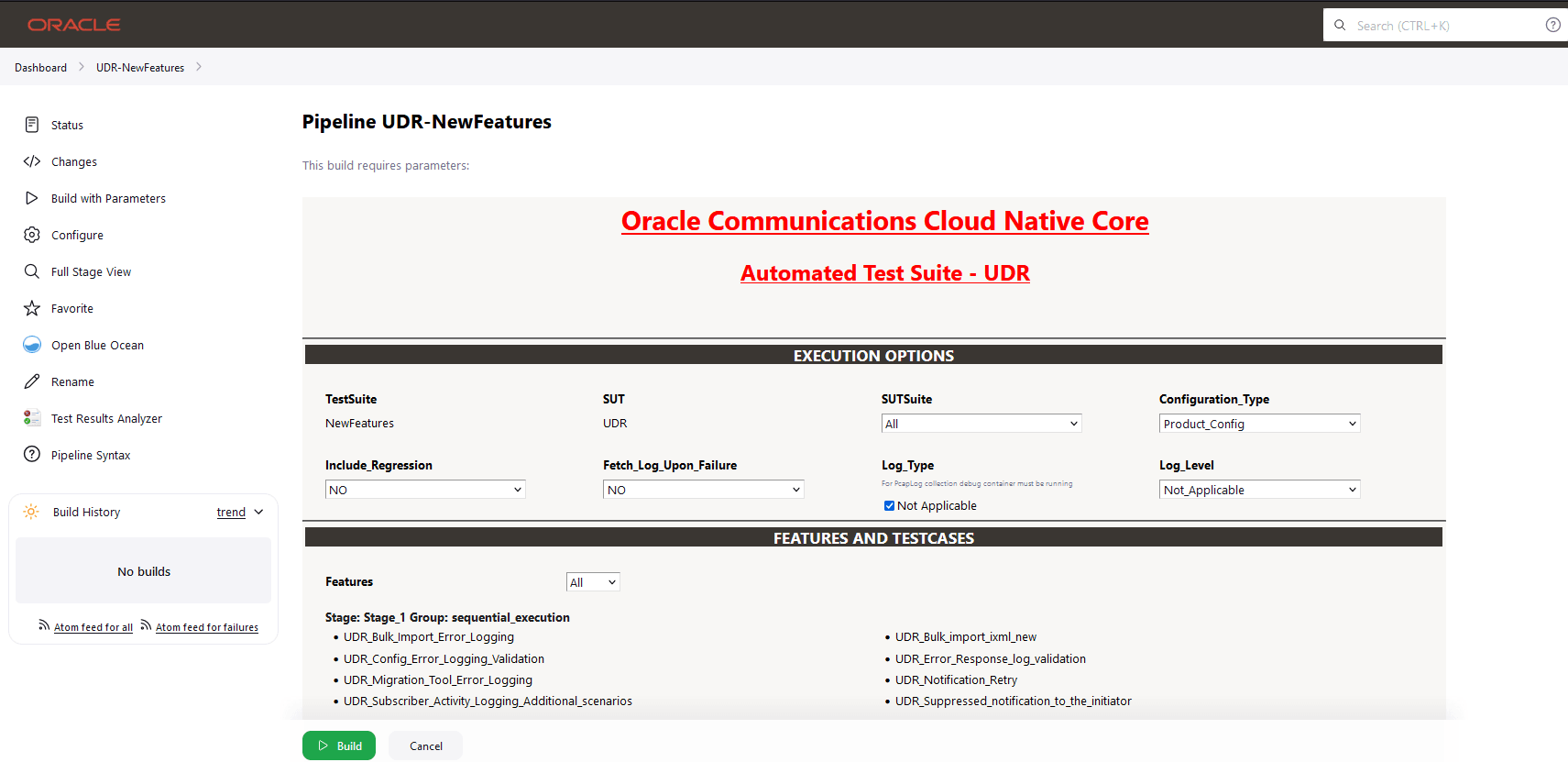
Task: Click the green Build button
Action: coord(339,745)
